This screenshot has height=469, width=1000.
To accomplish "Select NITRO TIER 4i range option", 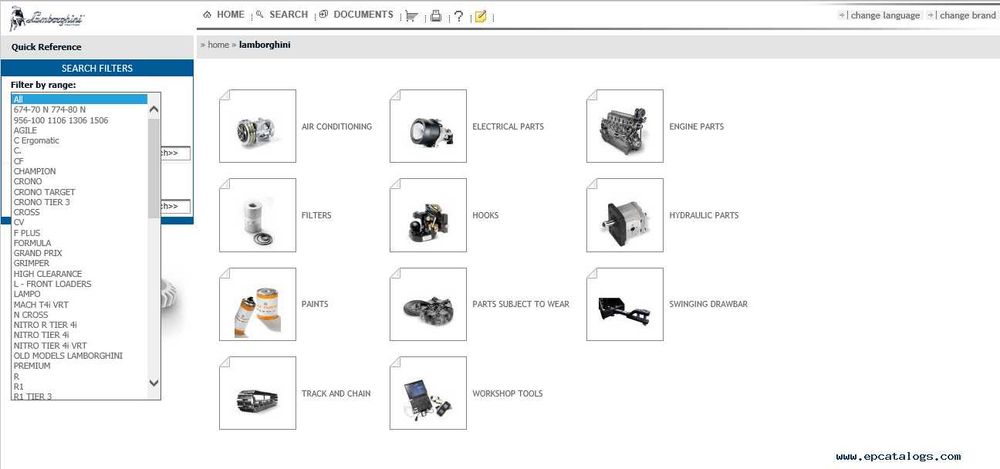I will tap(80, 335).
